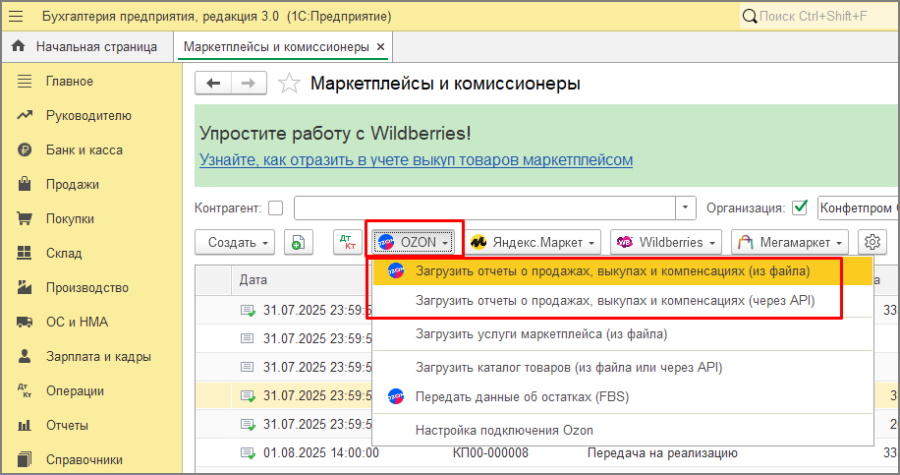Open the Справочники section label

point(84,460)
